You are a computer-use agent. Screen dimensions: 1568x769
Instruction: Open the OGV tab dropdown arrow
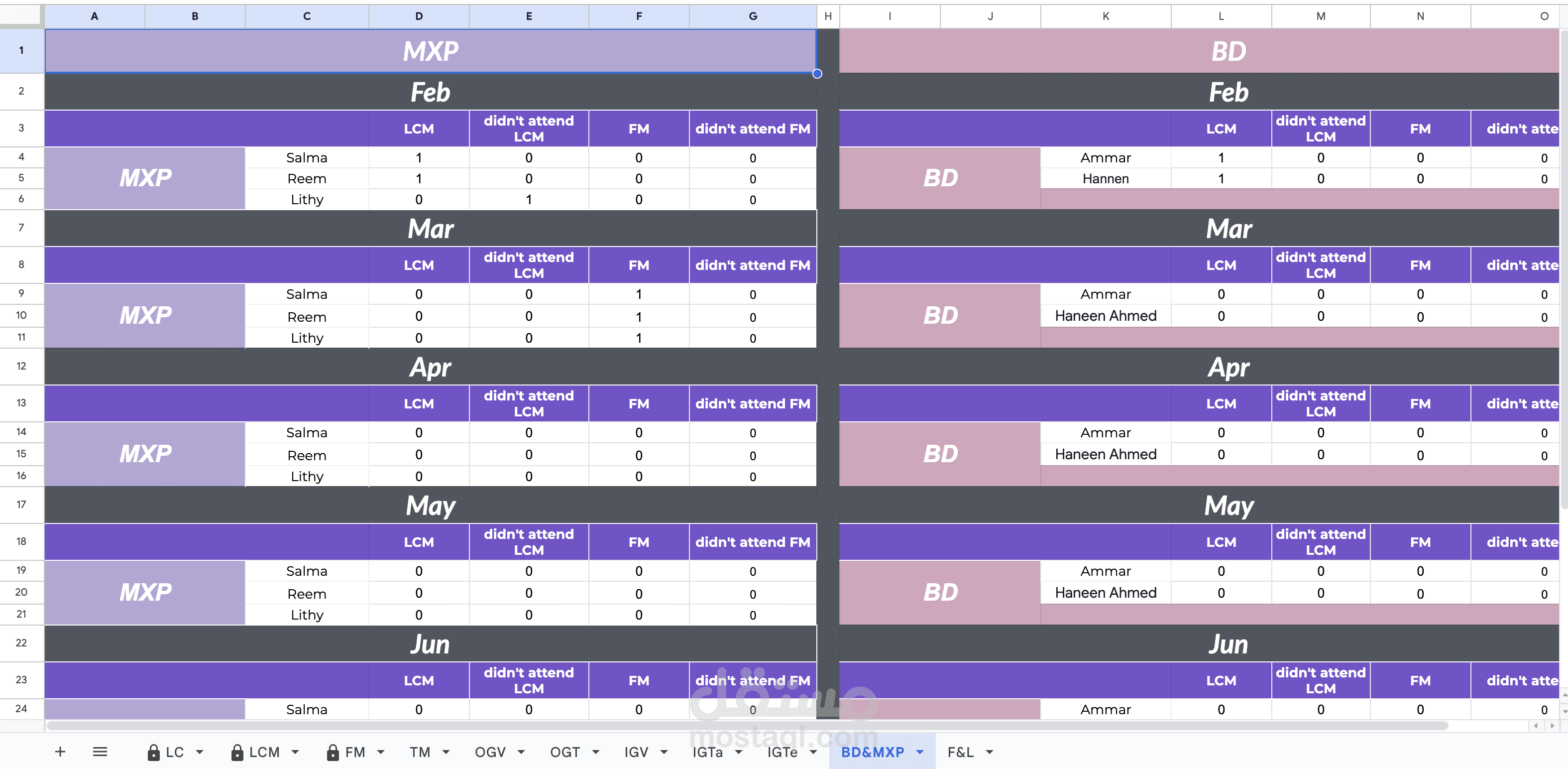coord(521,753)
